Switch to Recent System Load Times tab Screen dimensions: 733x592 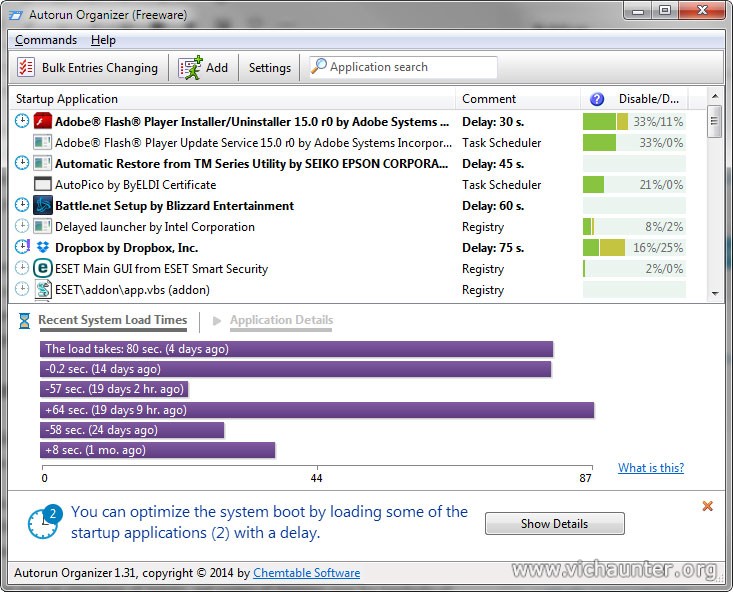[x=113, y=320]
